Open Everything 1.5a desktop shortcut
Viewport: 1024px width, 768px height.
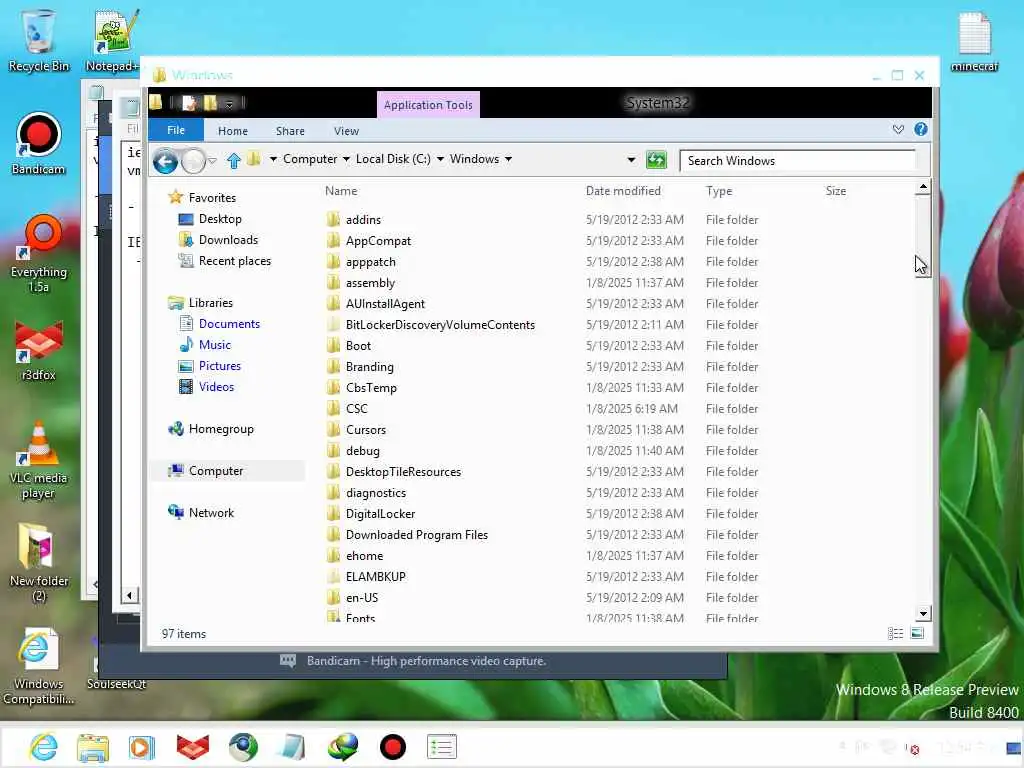pyautogui.click(x=39, y=253)
